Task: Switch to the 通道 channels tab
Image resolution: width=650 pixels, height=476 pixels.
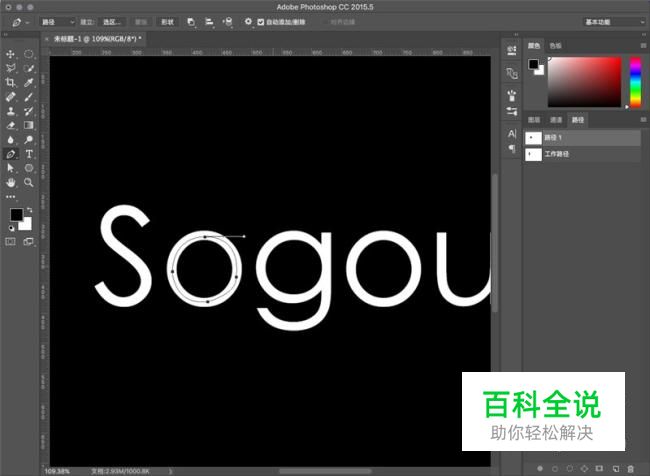Action: click(556, 120)
